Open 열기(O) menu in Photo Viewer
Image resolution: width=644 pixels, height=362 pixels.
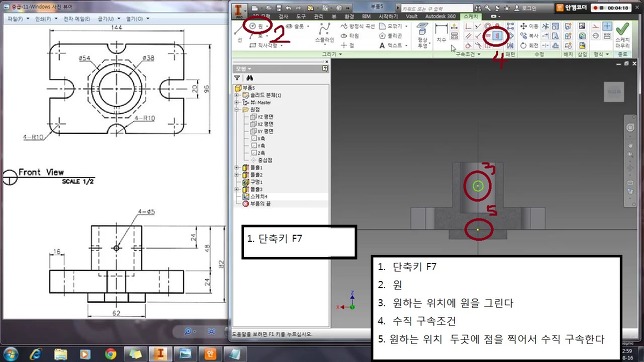pyautogui.click(x=137, y=19)
